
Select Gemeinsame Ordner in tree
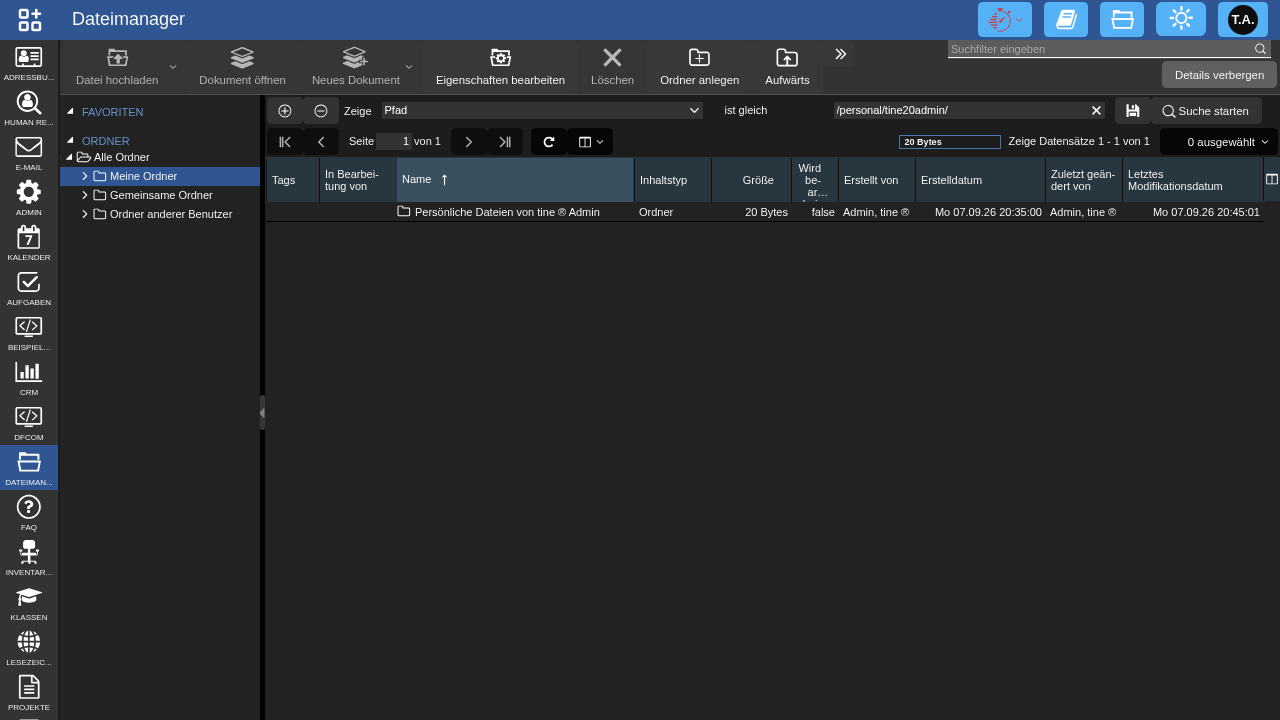point(161,195)
